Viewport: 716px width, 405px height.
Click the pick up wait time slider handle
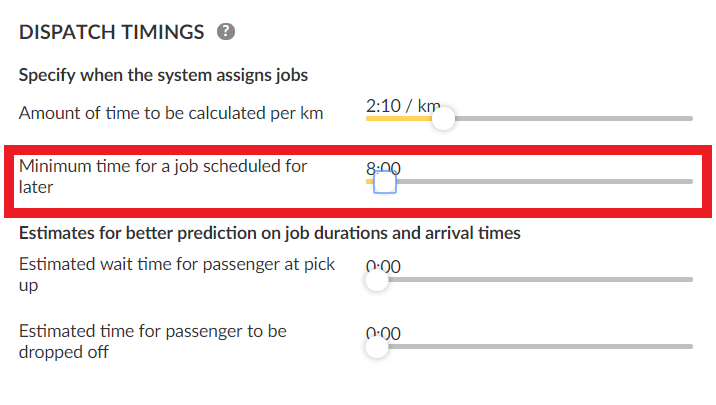(377, 280)
